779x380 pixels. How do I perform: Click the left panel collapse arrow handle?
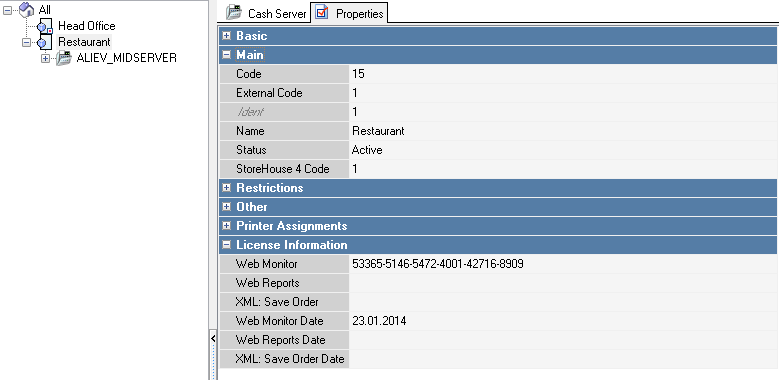click(213, 338)
